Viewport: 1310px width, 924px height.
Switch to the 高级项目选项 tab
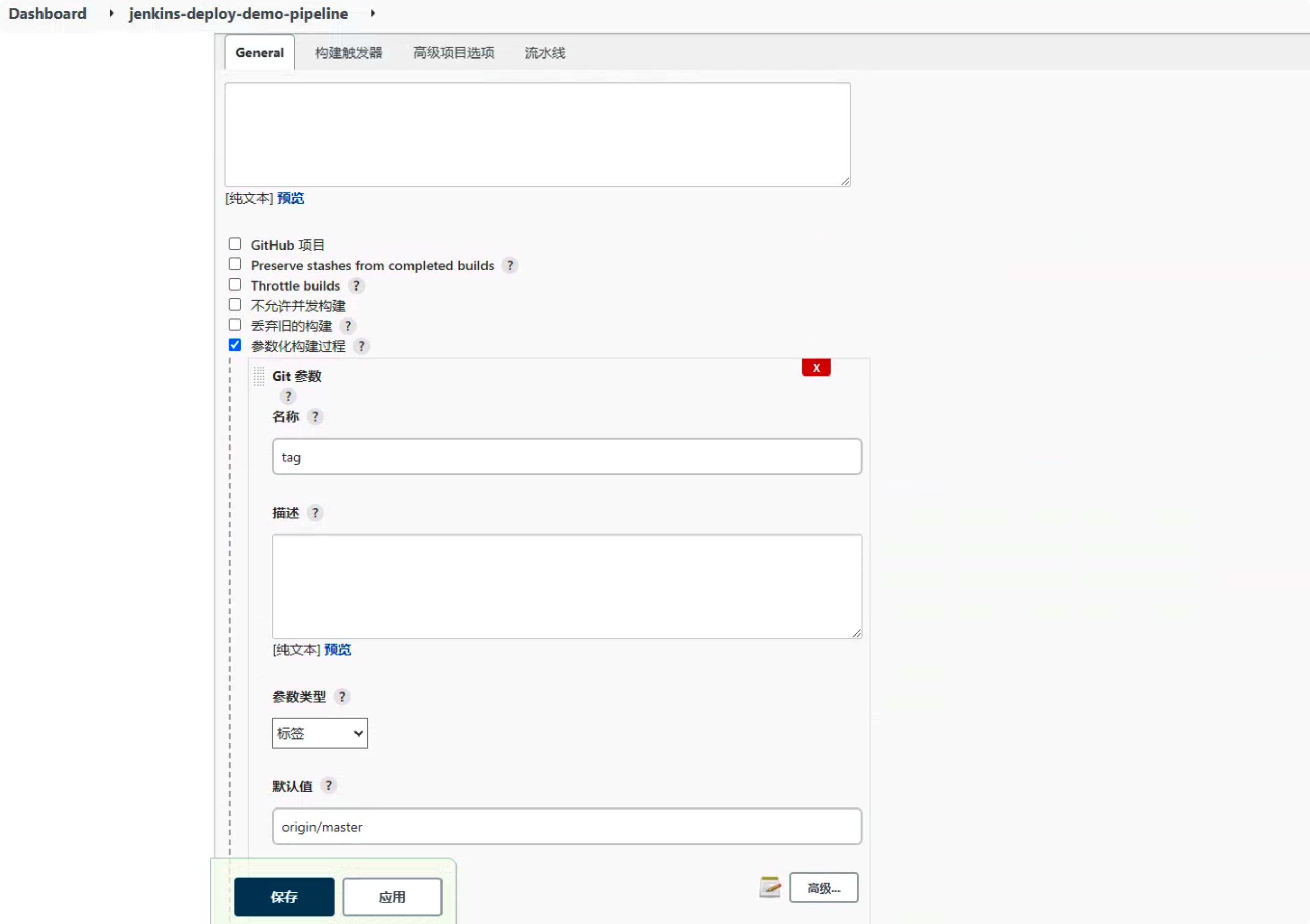click(453, 52)
